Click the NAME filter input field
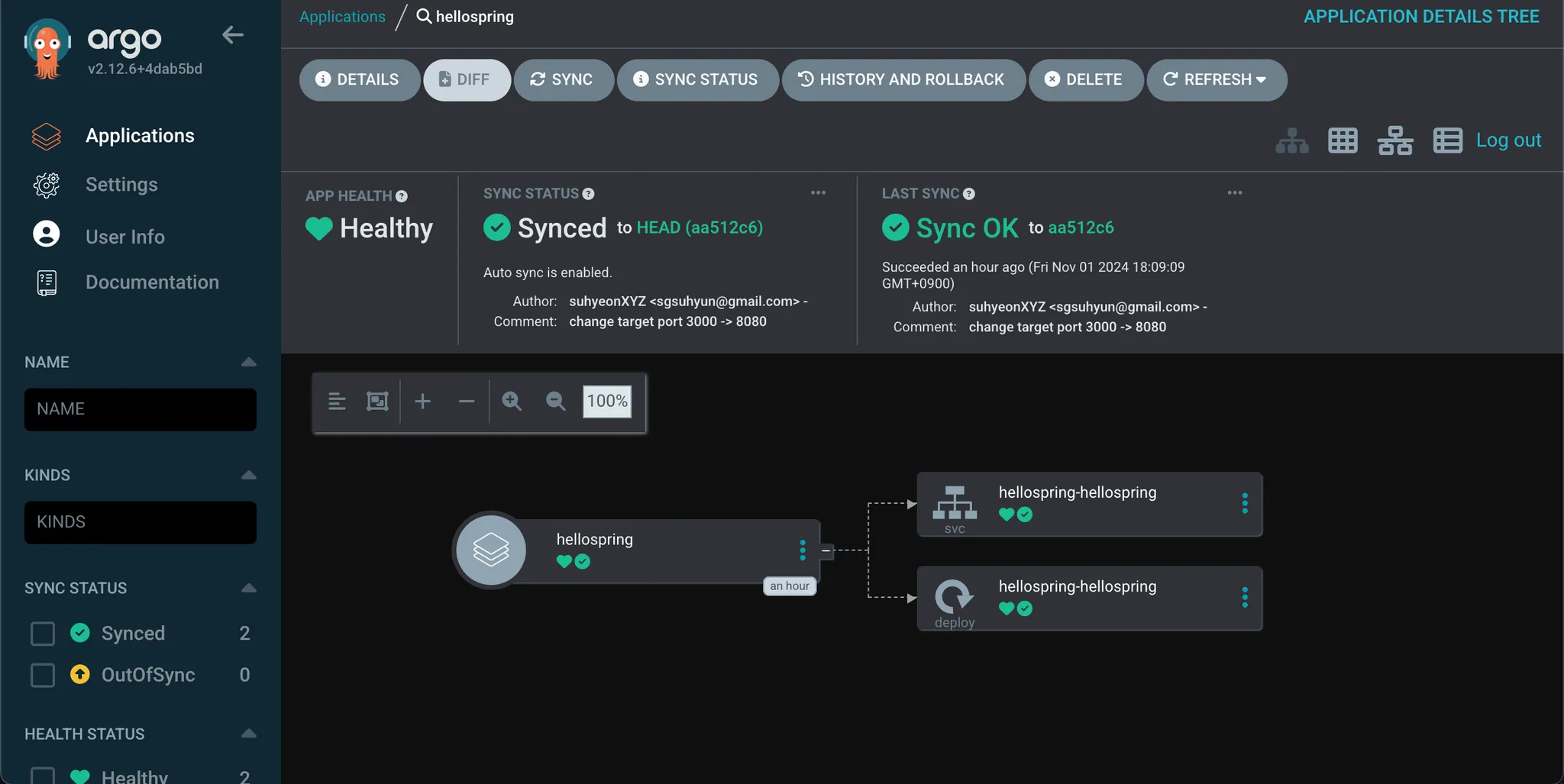The height and width of the screenshot is (784, 1564). click(141, 410)
